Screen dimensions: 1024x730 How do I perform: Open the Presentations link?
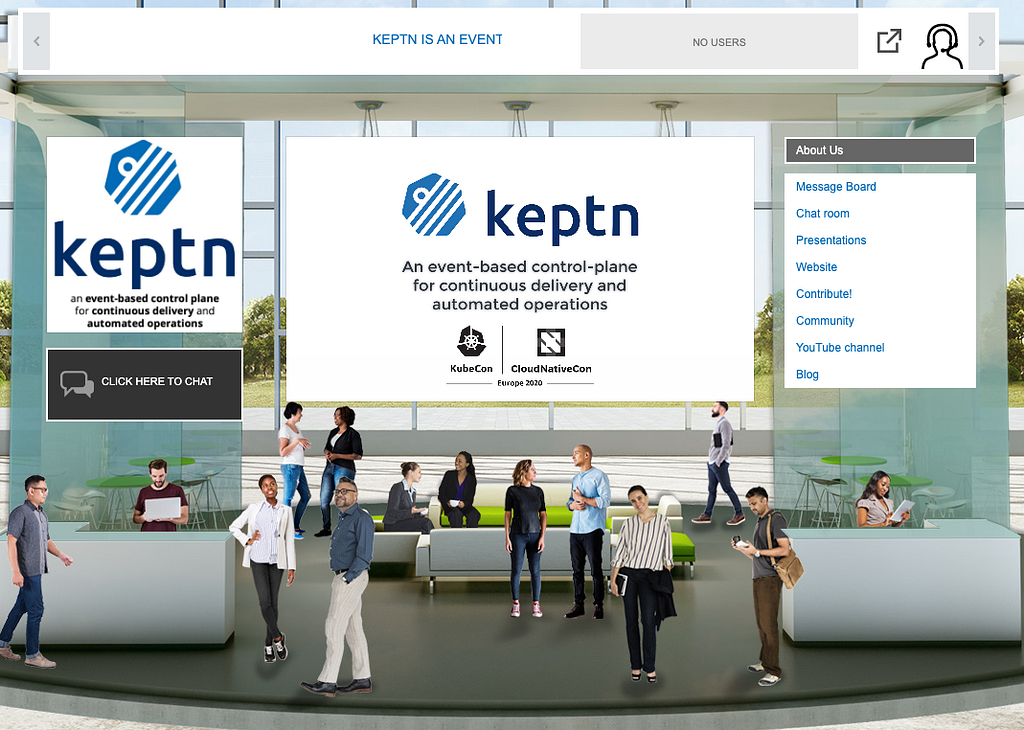point(831,240)
